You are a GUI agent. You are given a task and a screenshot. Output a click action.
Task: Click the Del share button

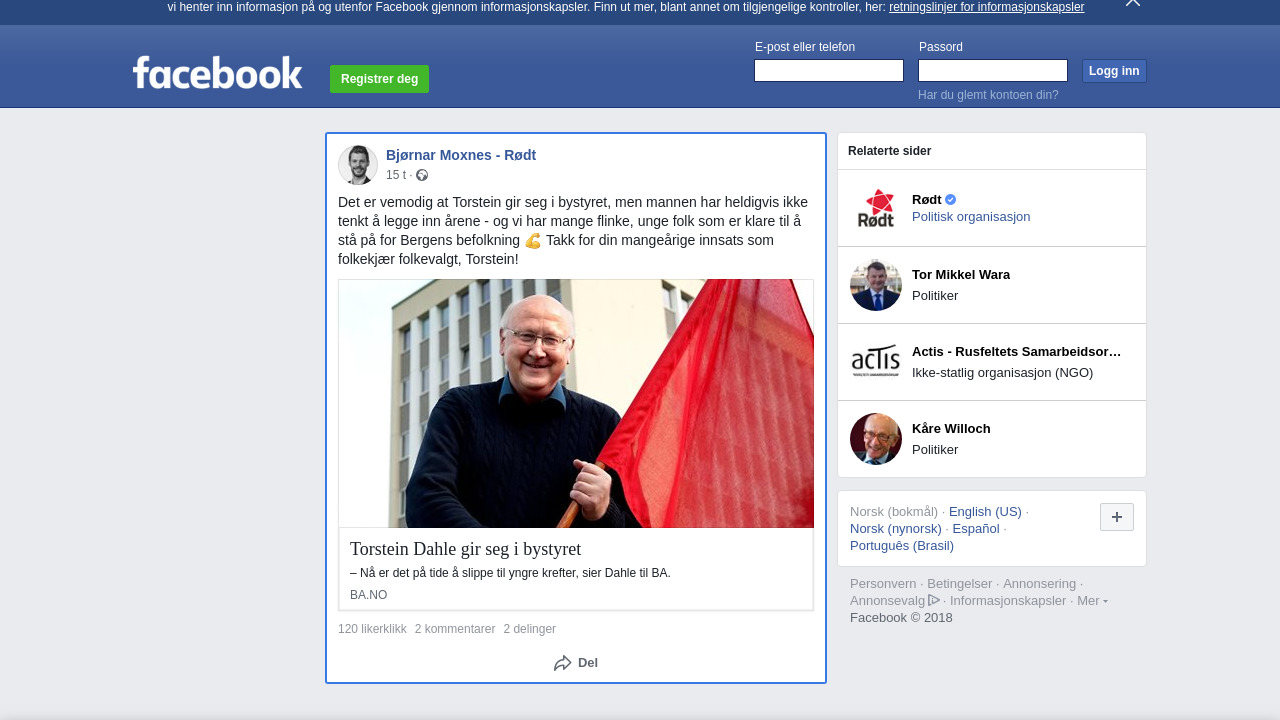(576, 663)
